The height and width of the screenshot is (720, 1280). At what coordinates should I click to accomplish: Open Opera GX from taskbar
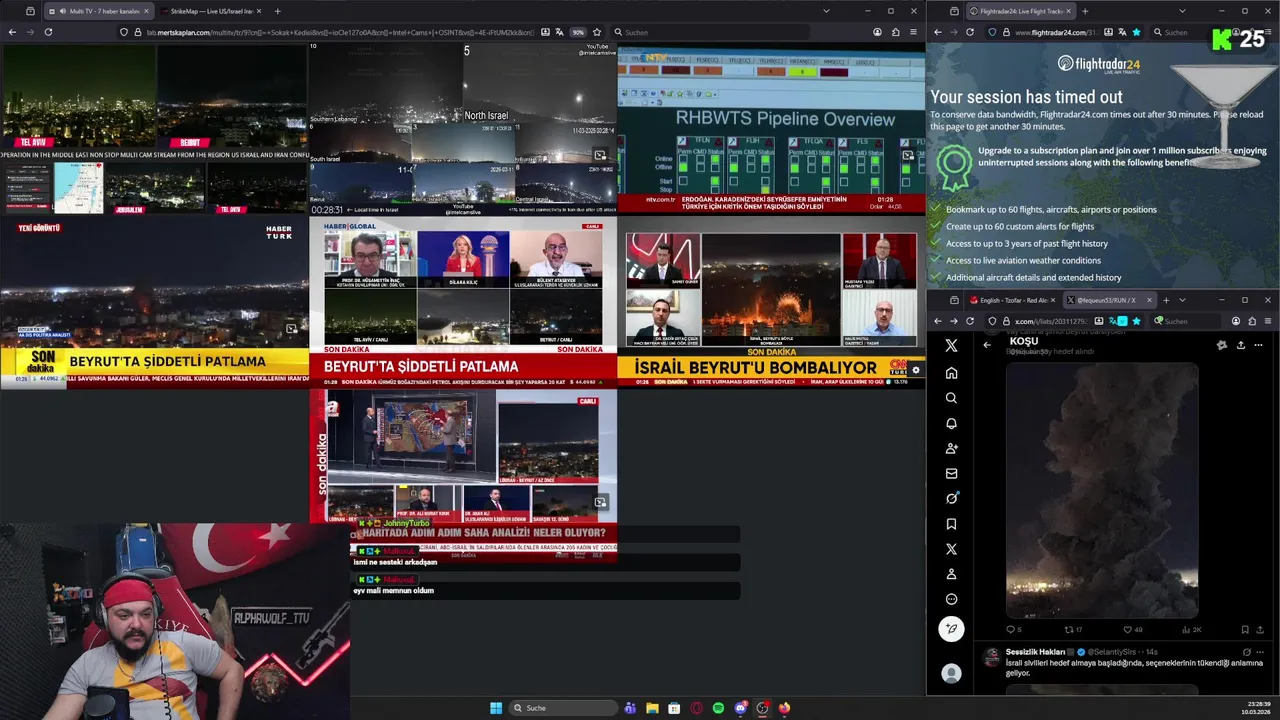pos(696,708)
